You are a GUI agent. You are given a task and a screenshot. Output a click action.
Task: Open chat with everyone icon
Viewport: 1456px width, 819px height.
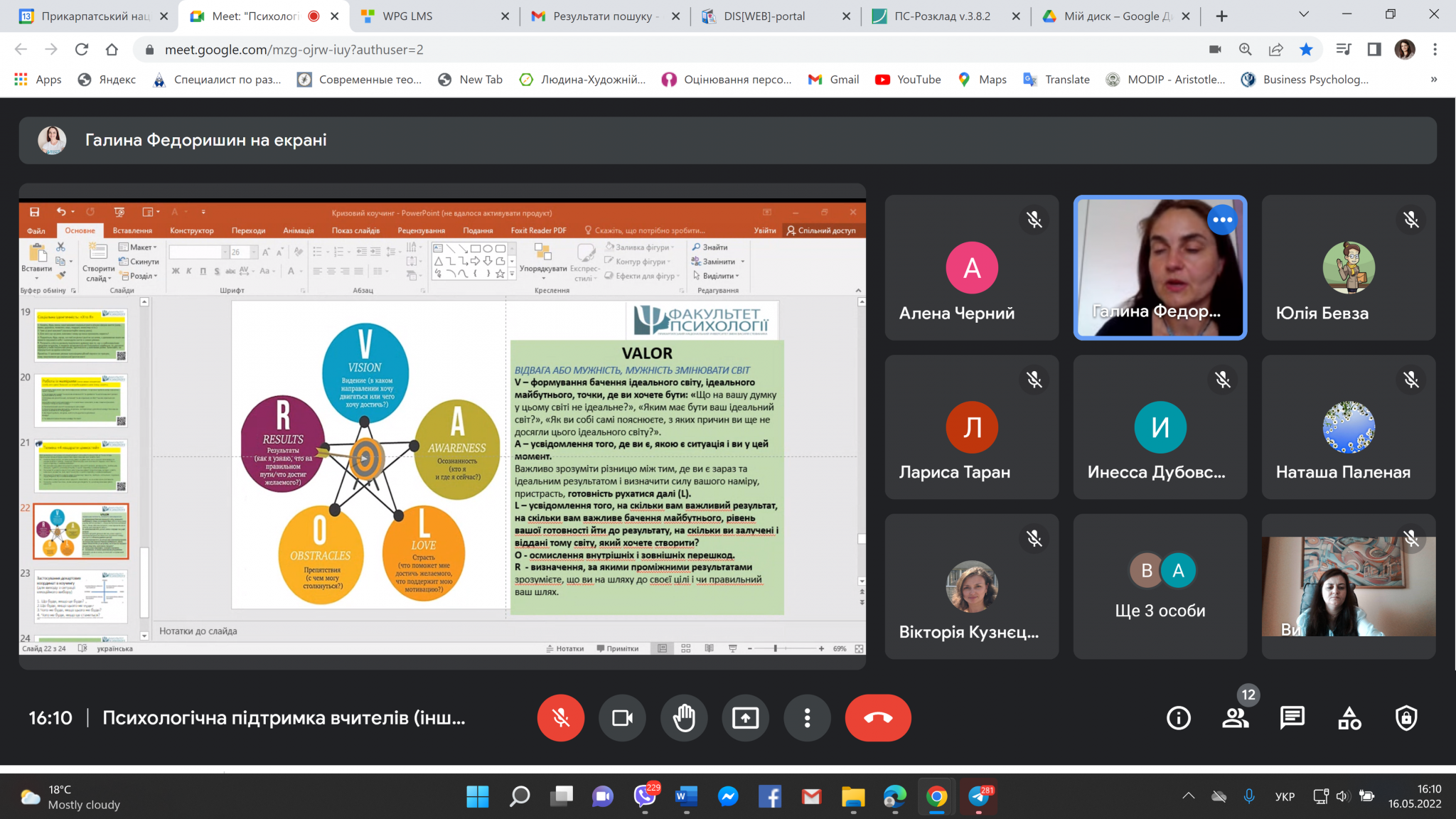click(x=1292, y=718)
